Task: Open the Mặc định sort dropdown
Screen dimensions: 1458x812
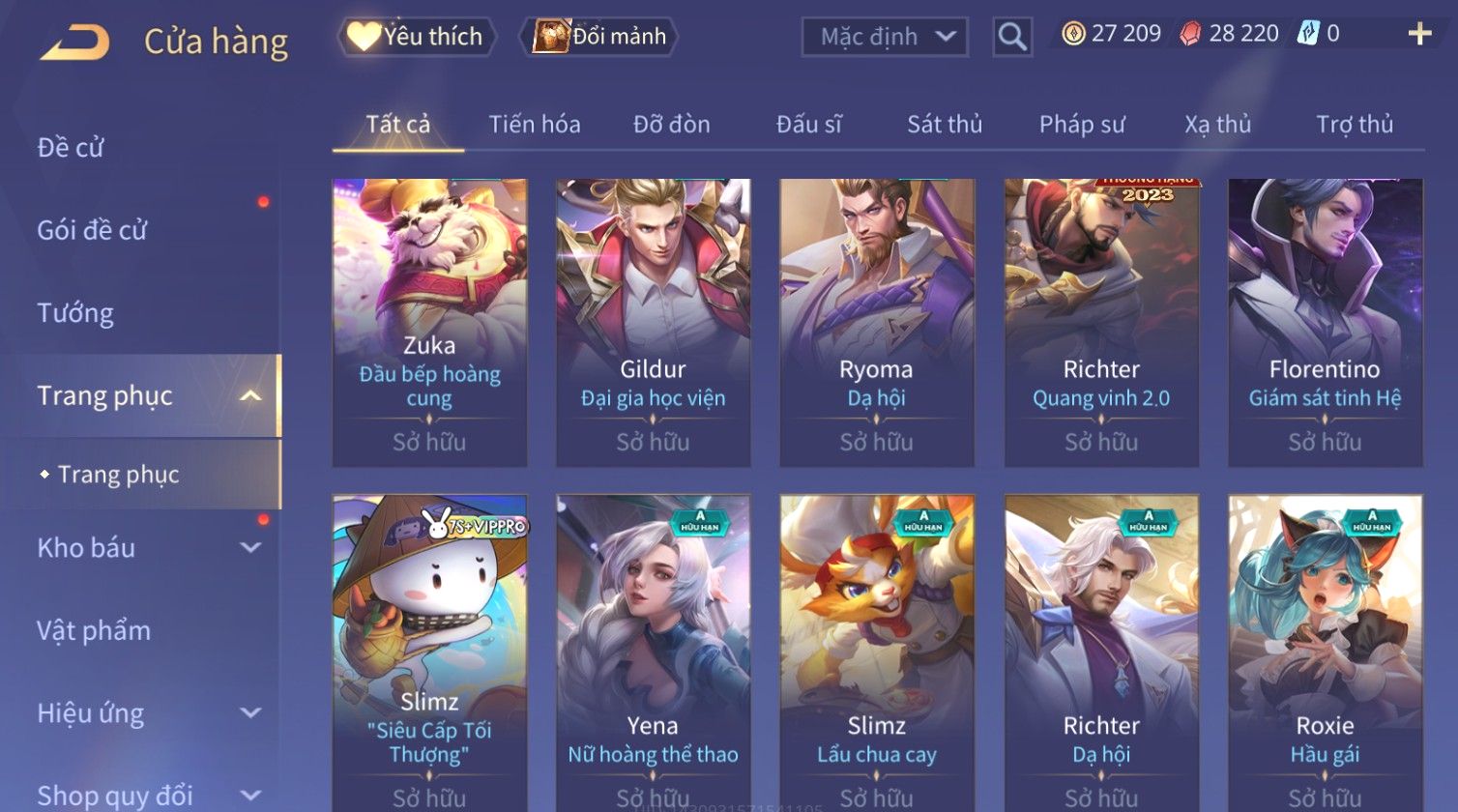Action: click(x=885, y=37)
